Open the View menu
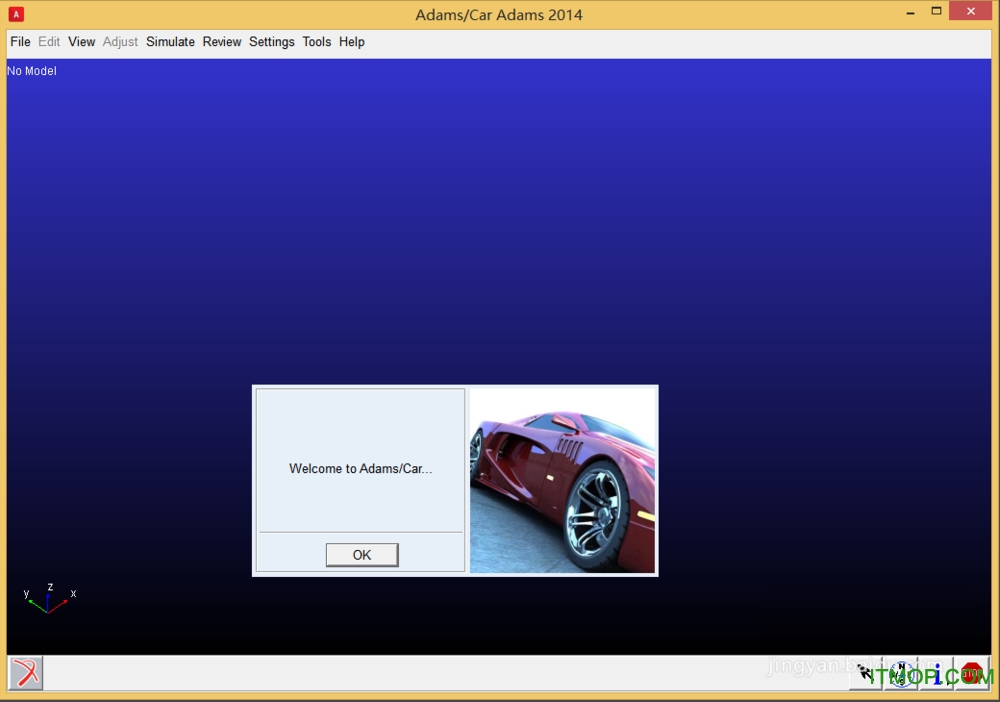This screenshot has height=702, width=1000. [x=82, y=41]
